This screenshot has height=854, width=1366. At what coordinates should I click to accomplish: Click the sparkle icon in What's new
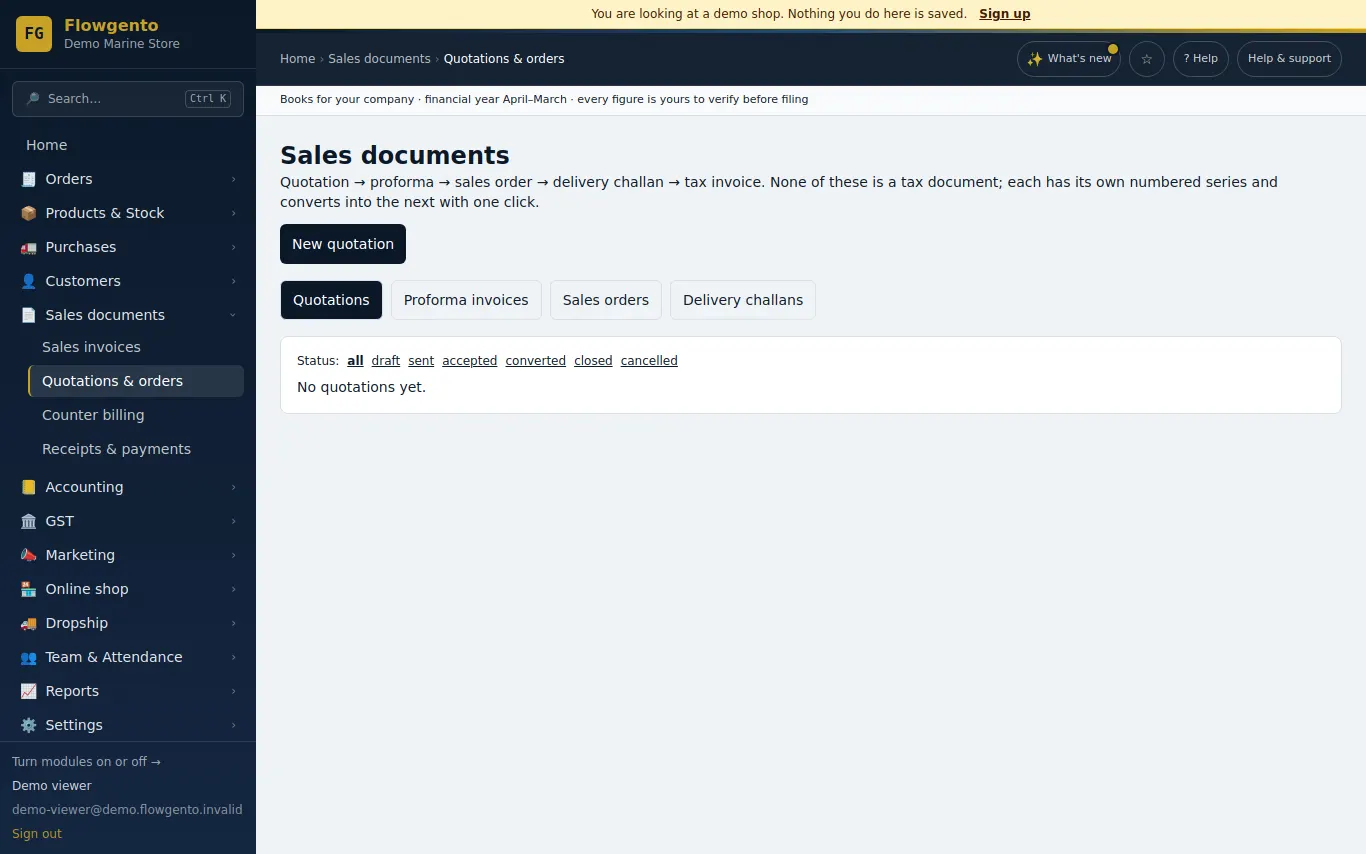pyautogui.click(x=1035, y=59)
